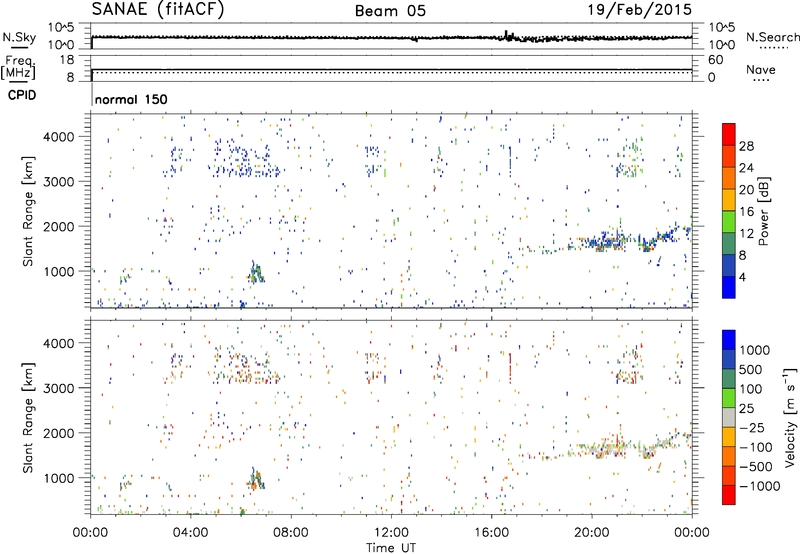The height and width of the screenshot is (554, 800).
Task: Click the 16:00 time tick label
Action: coord(491,533)
